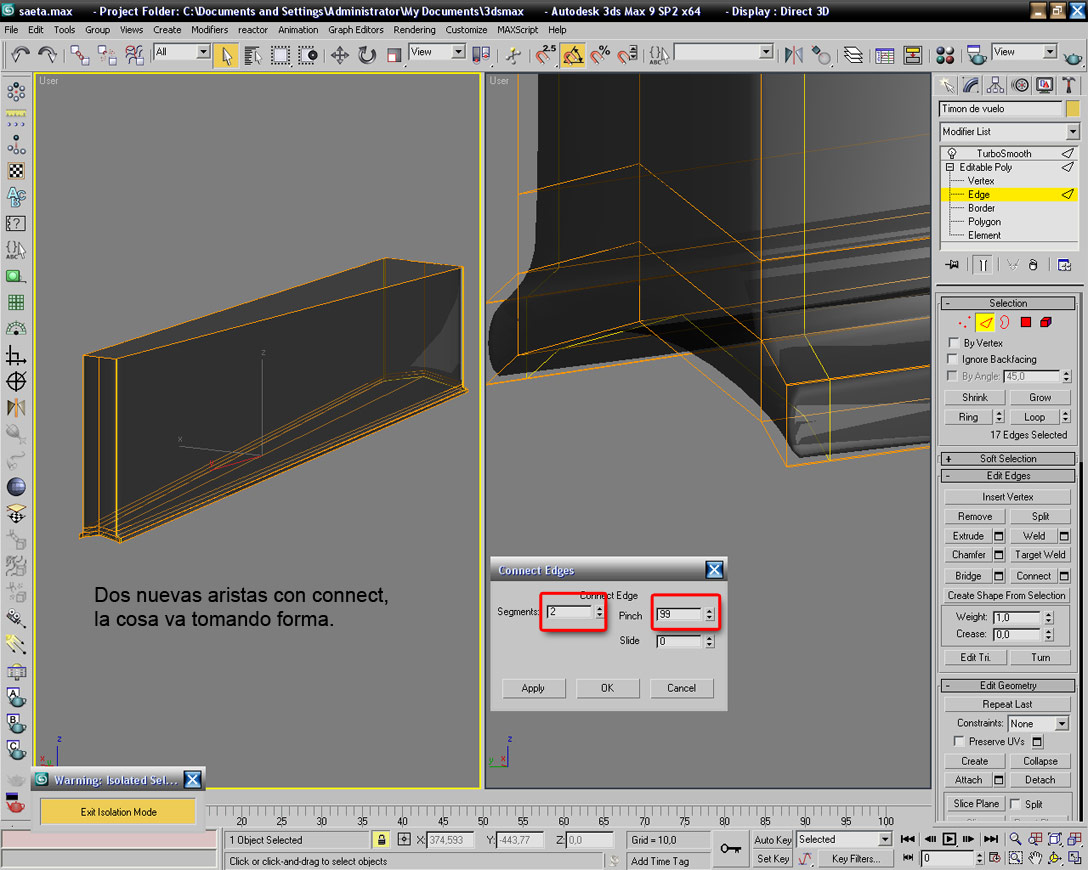The width and height of the screenshot is (1088, 870).
Task: Click the Zoom magnifier viewport control
Action: click(1014, 839)
